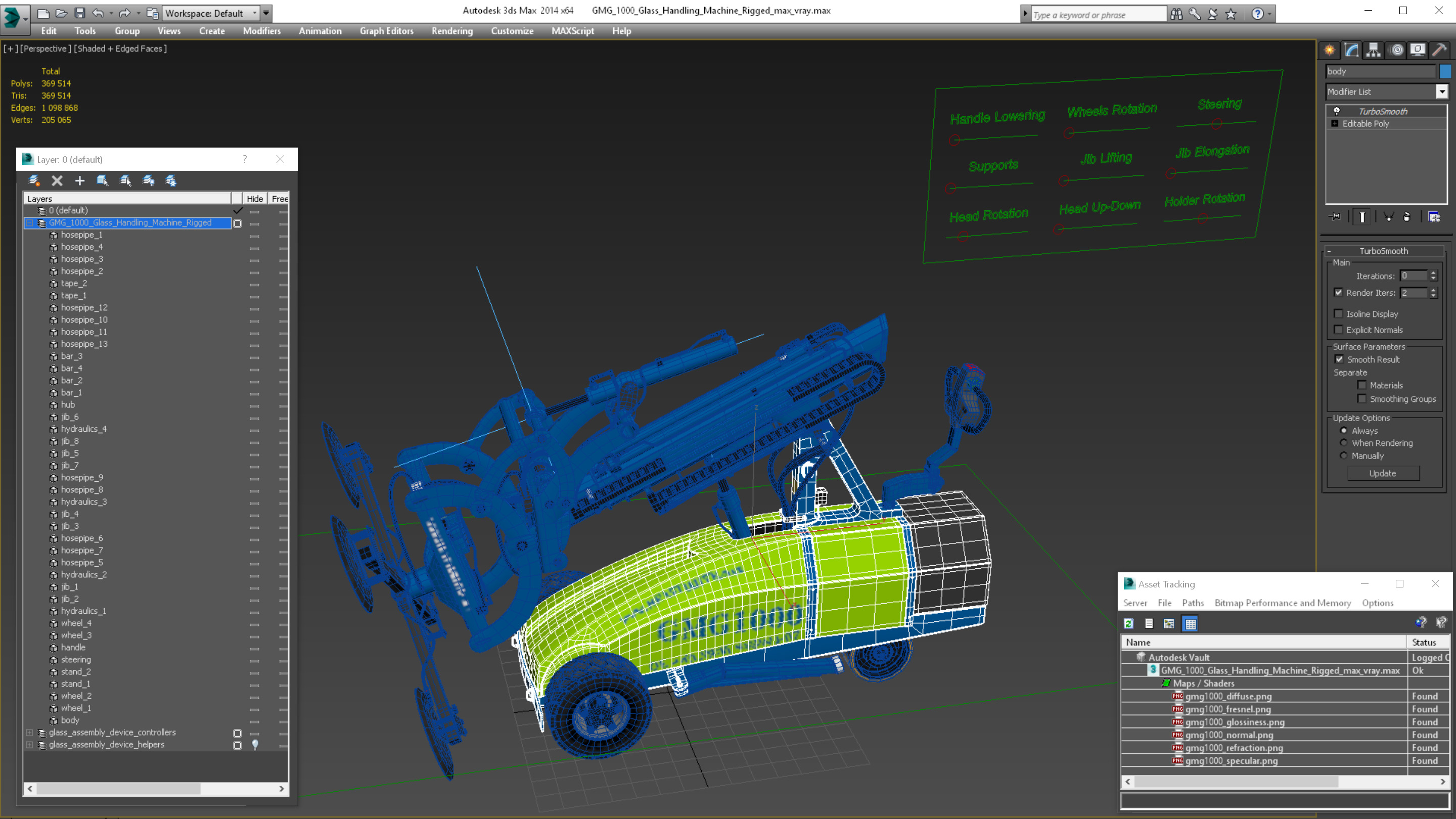Click the Name column header in Asset Tracking
The height and width of the screenshot is (819, 1456).
1263,642
